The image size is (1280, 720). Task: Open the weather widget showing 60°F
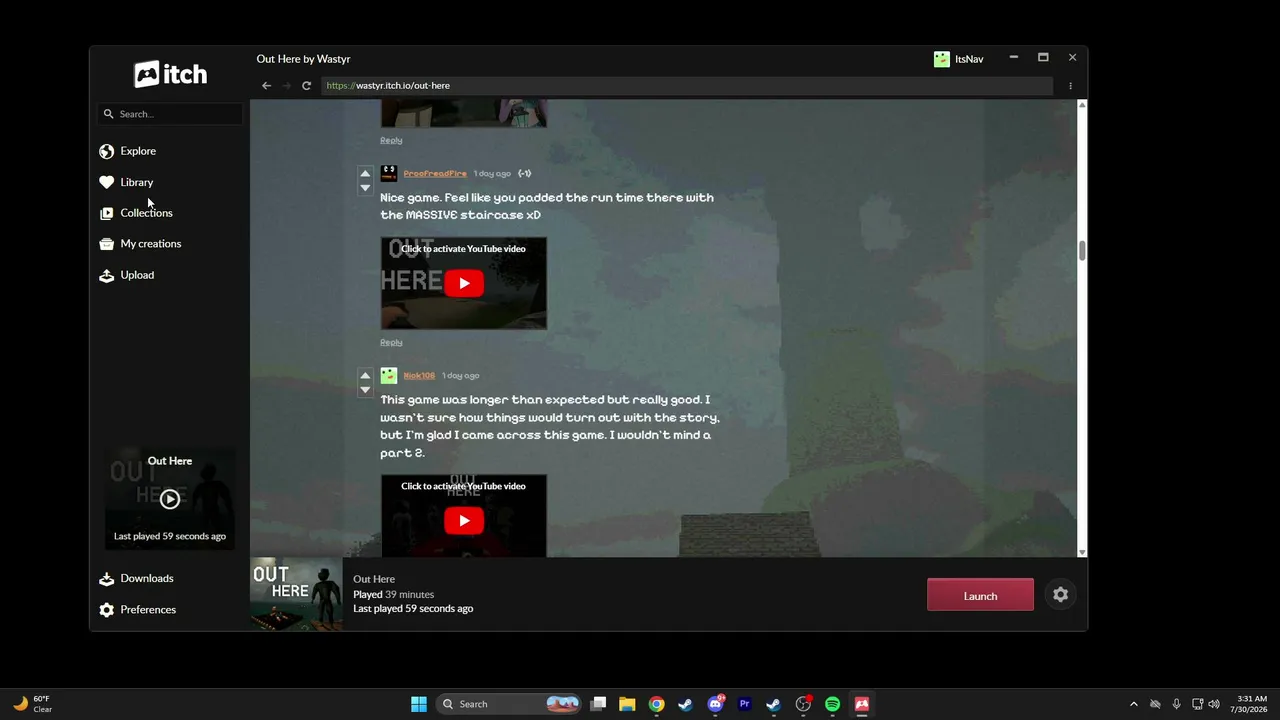click(32, 704)
